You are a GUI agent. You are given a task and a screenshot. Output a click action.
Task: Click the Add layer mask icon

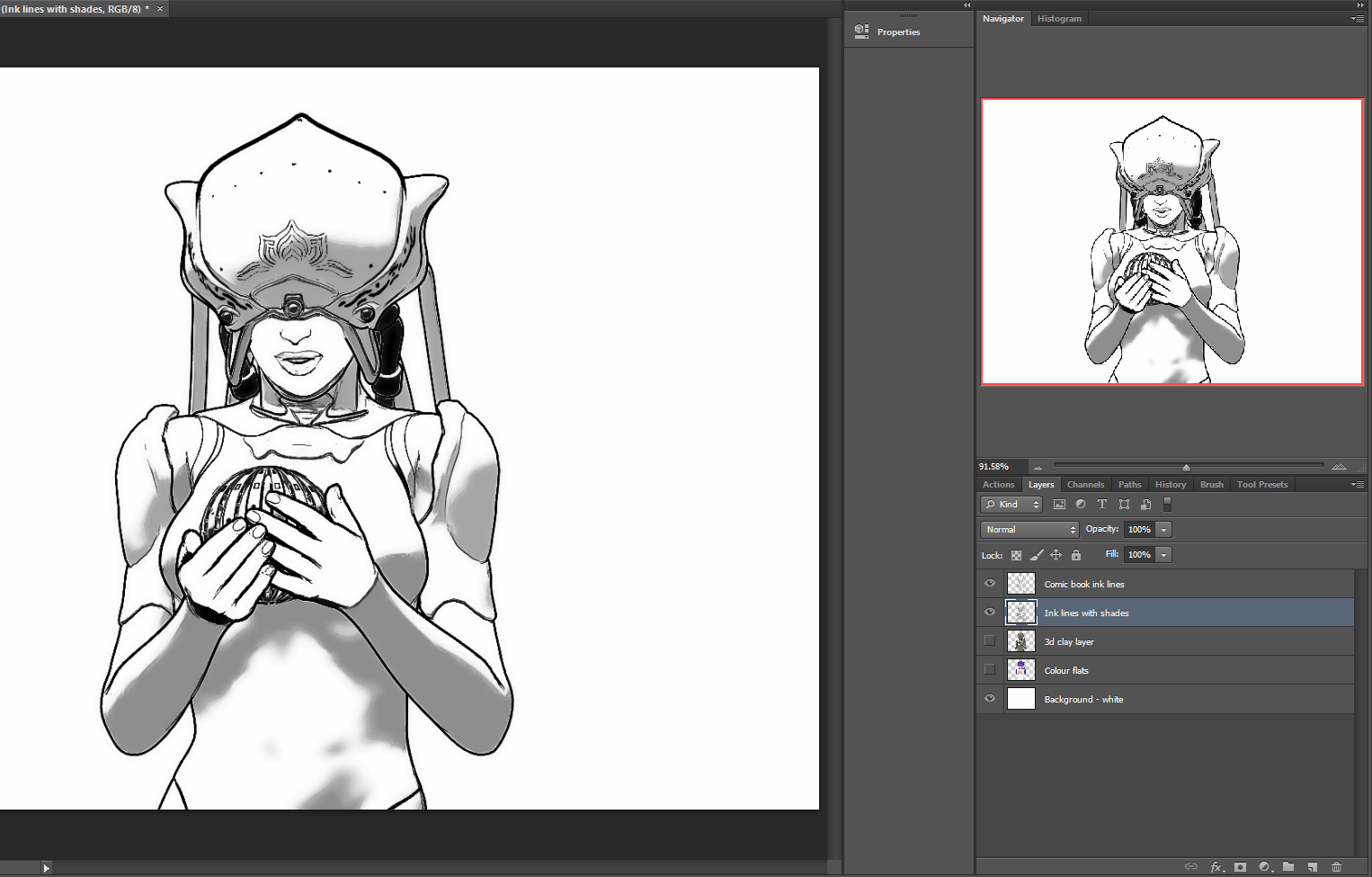tap(1240, 867)
